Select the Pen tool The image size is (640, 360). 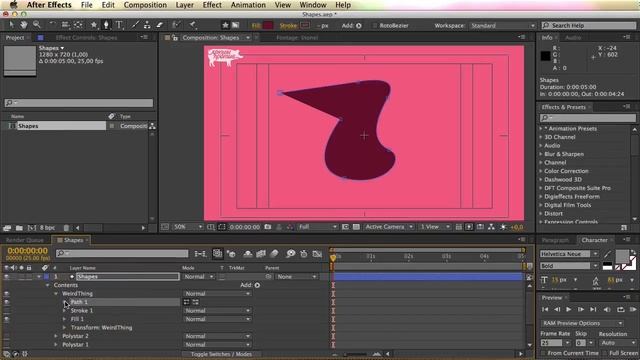(106, 25)
